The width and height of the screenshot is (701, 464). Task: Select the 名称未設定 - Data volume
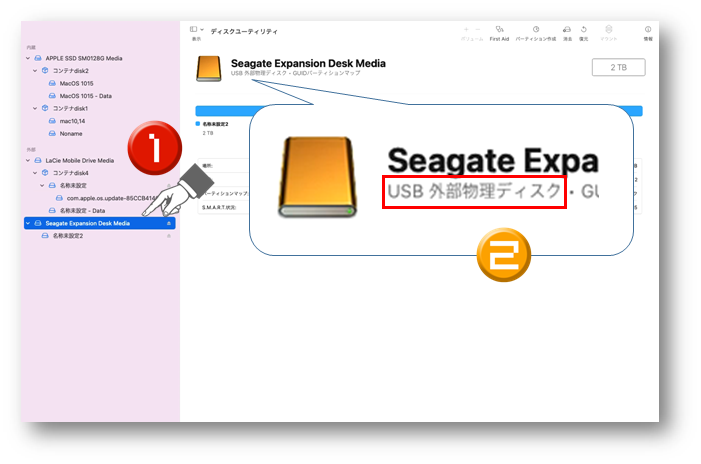pos(82,210)
